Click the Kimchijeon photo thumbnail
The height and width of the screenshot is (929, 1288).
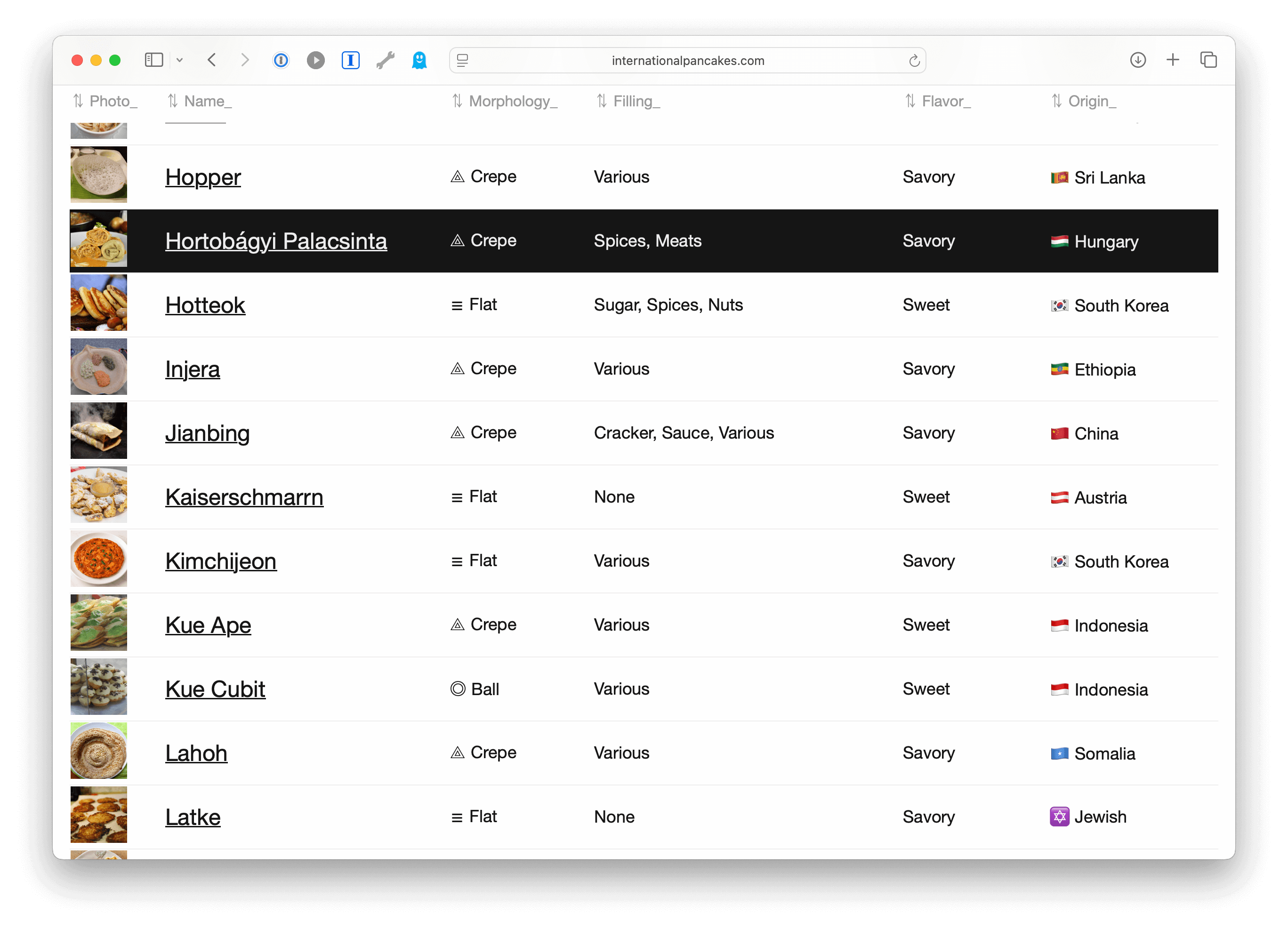(99, 559)
